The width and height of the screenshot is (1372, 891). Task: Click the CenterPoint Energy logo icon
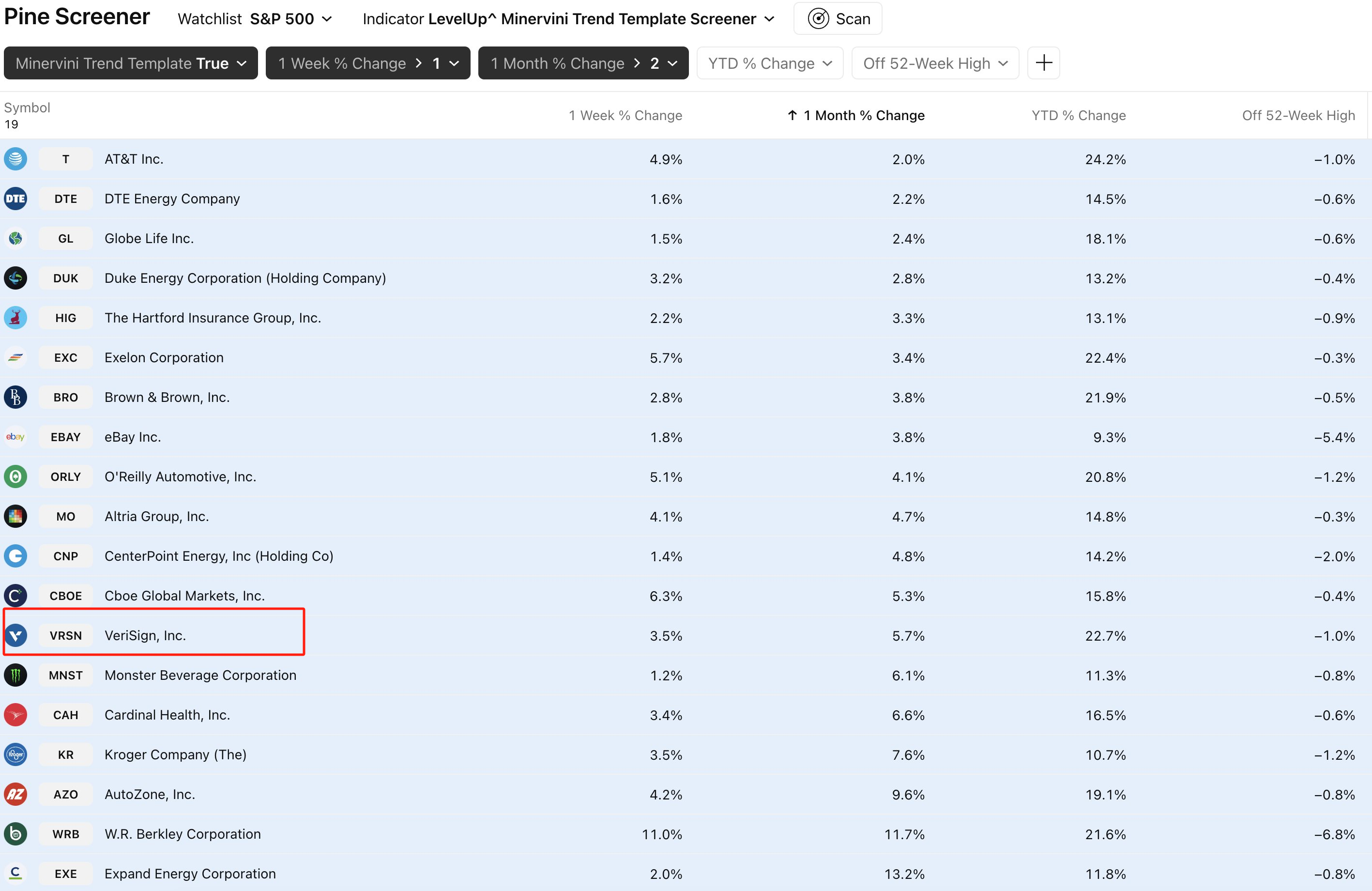pos(15,556)
